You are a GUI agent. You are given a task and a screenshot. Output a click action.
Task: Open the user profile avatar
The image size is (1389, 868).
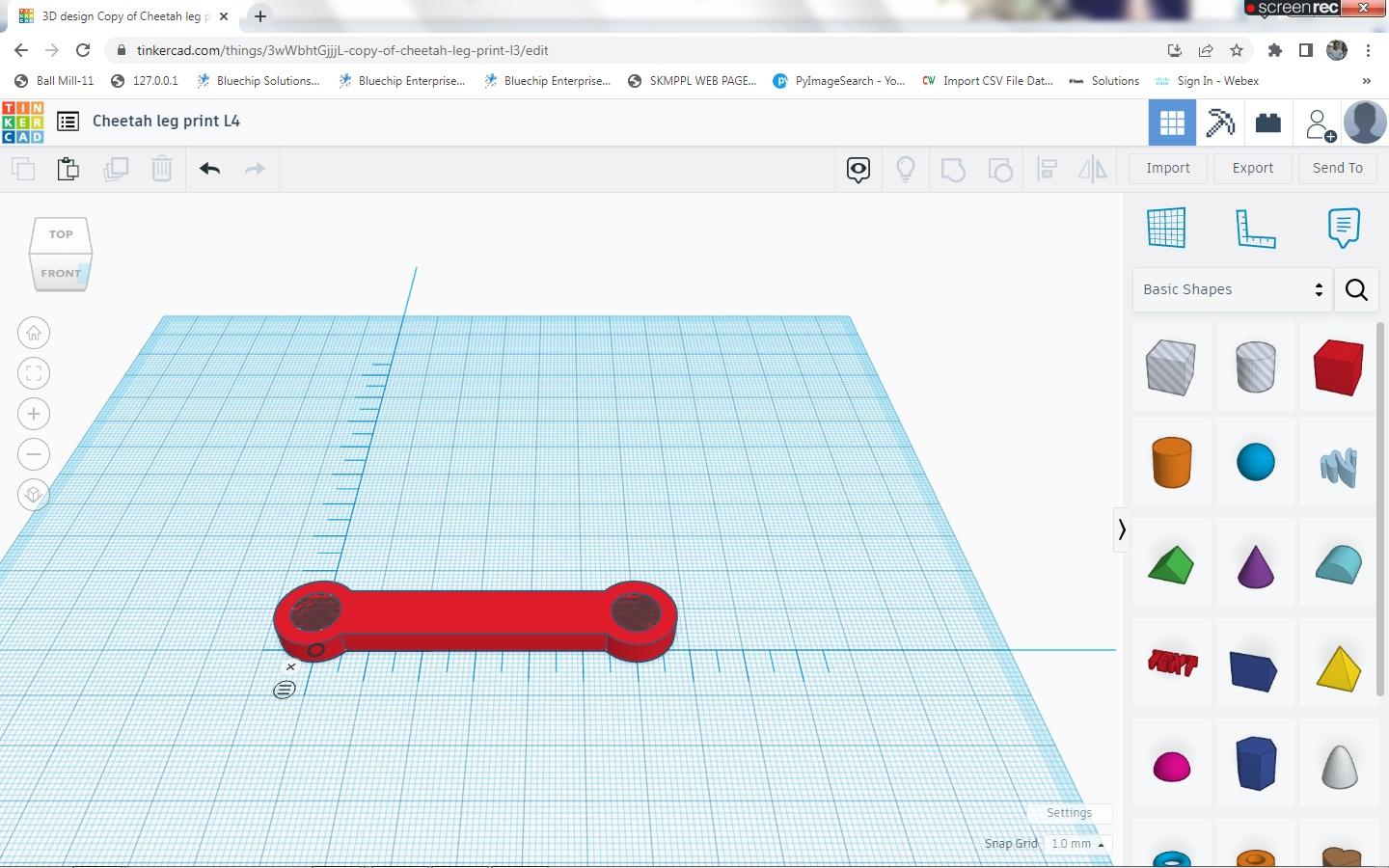1365,122
